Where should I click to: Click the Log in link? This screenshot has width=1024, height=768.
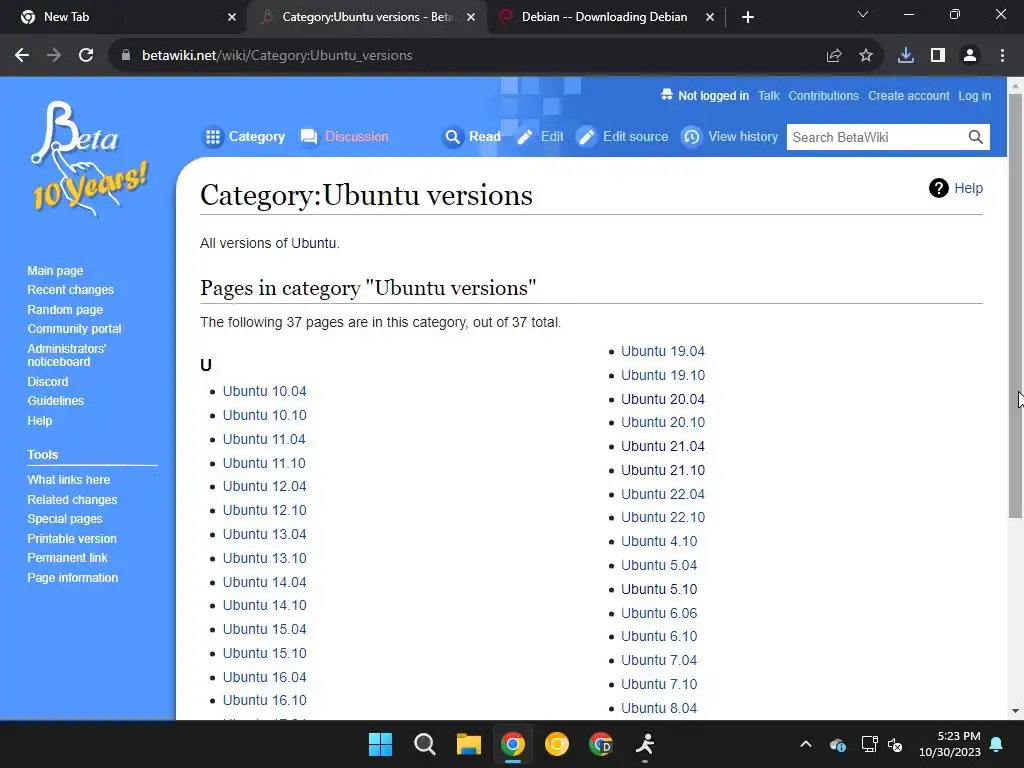point(974,95)
